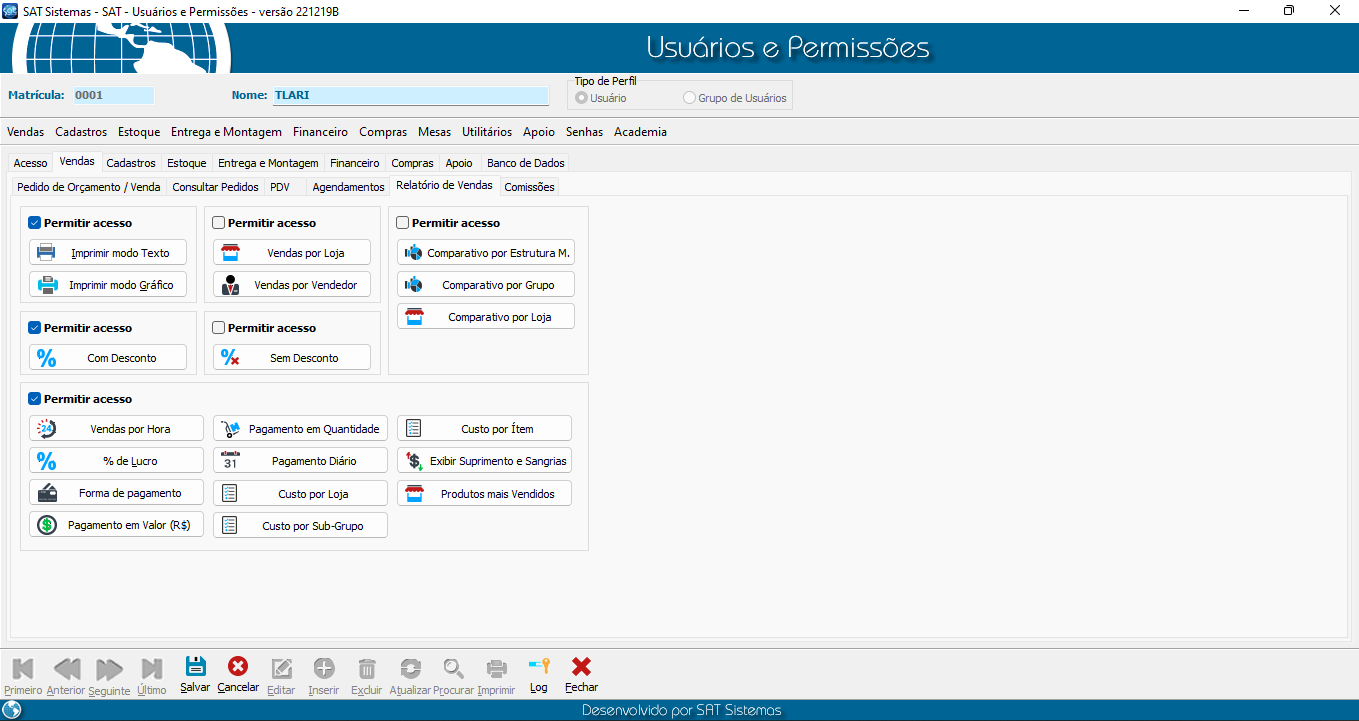Click the Salvar floppy disk icon
The width and height of the screenshot is (1359, 721).
coord(195,667)
